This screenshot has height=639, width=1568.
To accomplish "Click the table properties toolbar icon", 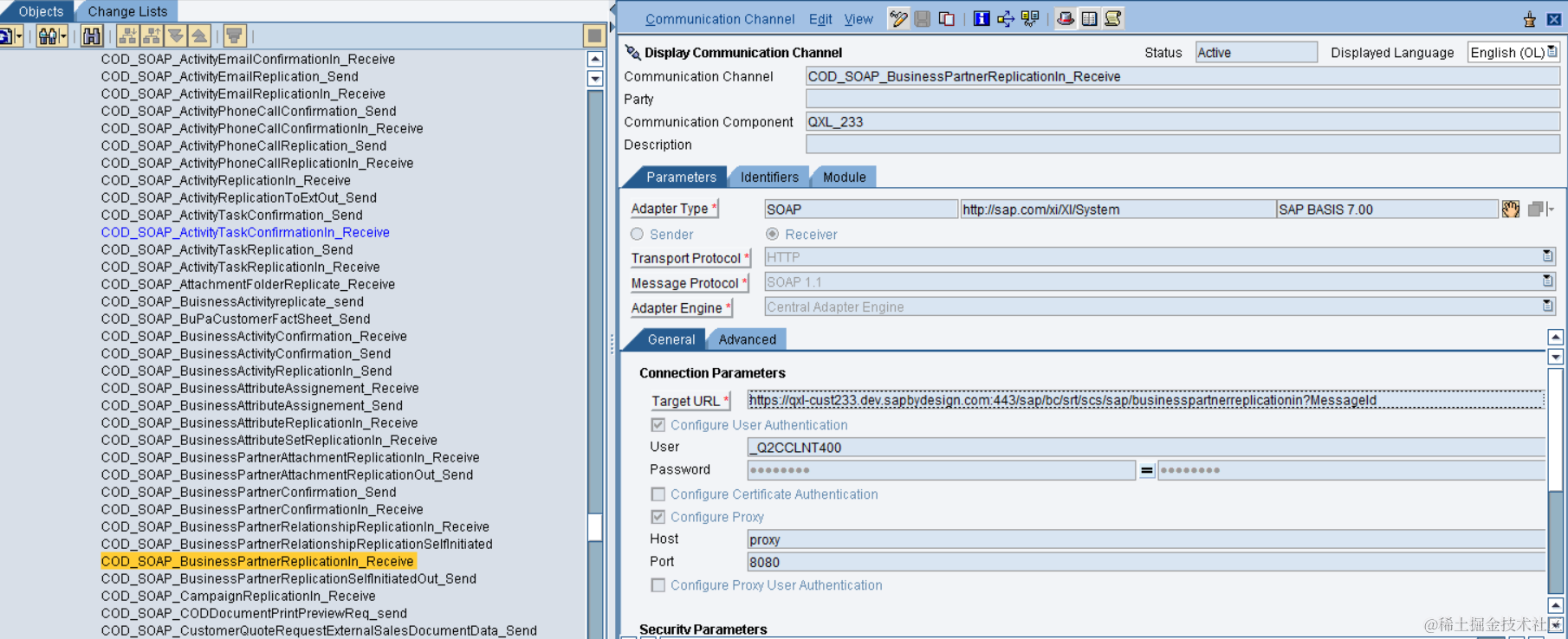I will click(1090, 18).
